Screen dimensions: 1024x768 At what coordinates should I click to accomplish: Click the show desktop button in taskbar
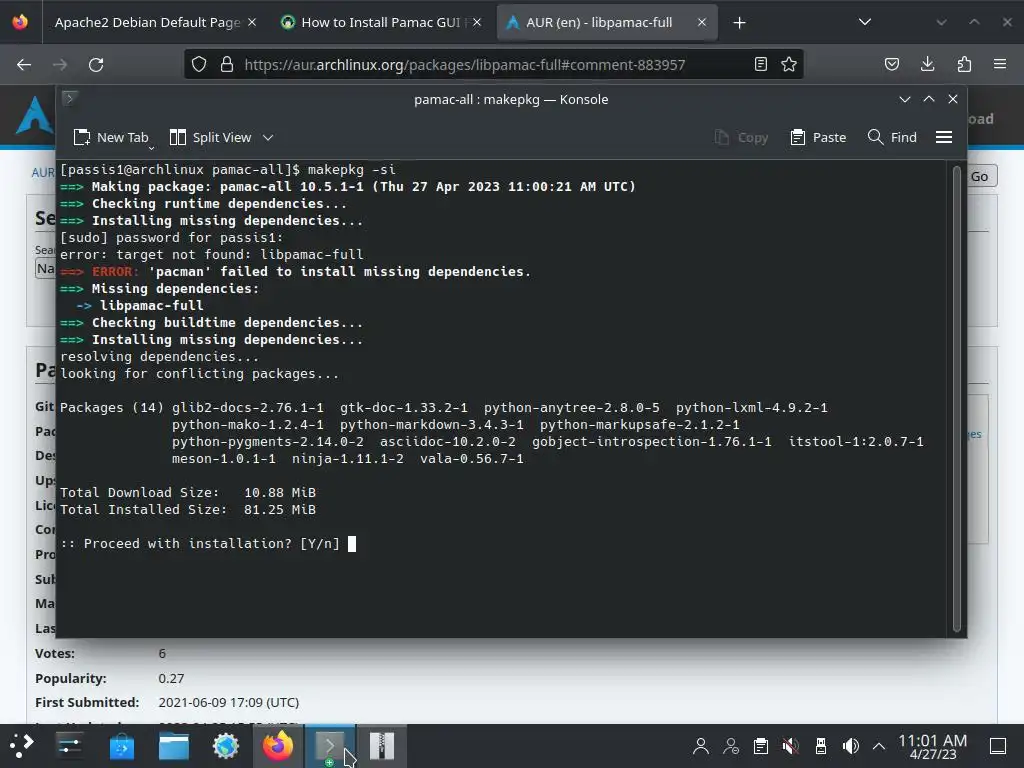click(998, 746)
